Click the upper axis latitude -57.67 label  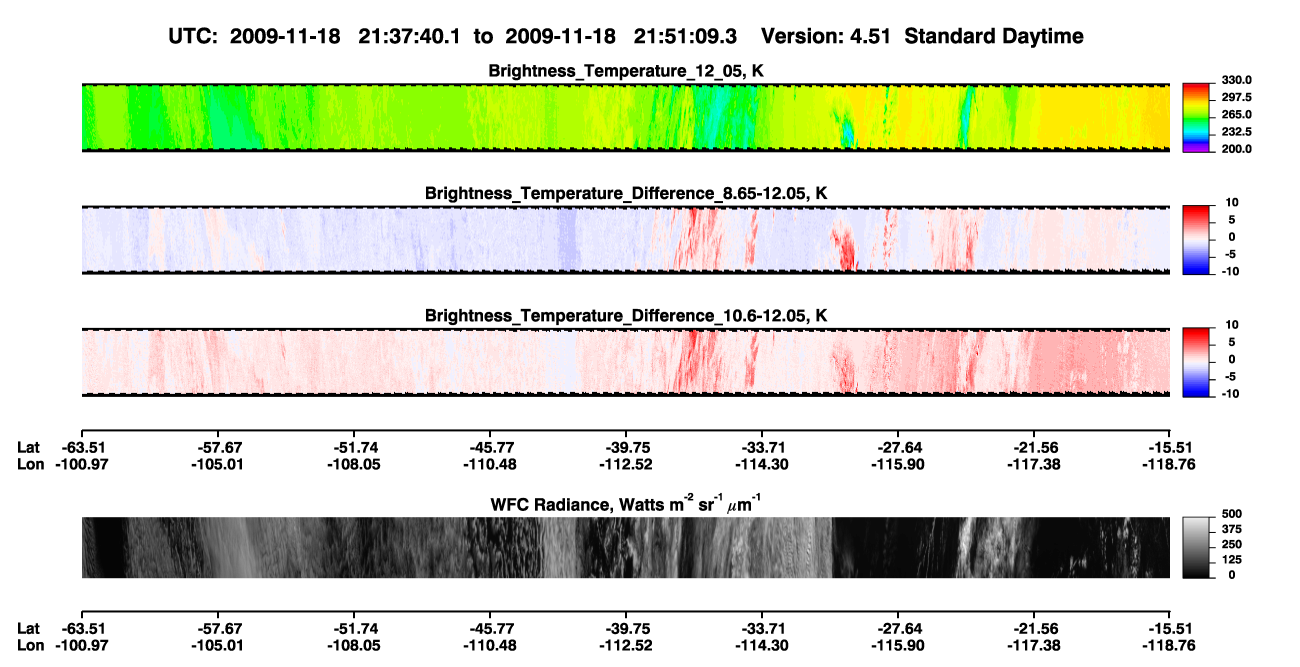218,448
